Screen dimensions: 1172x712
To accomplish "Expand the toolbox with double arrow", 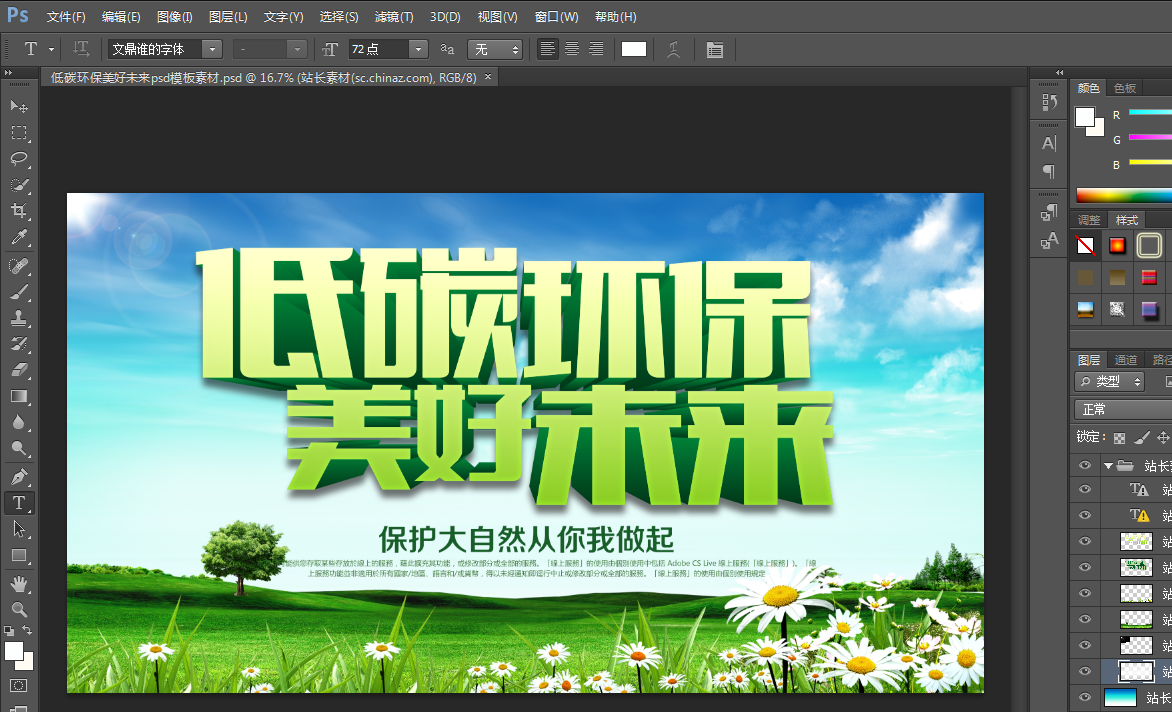I will 8,72.
